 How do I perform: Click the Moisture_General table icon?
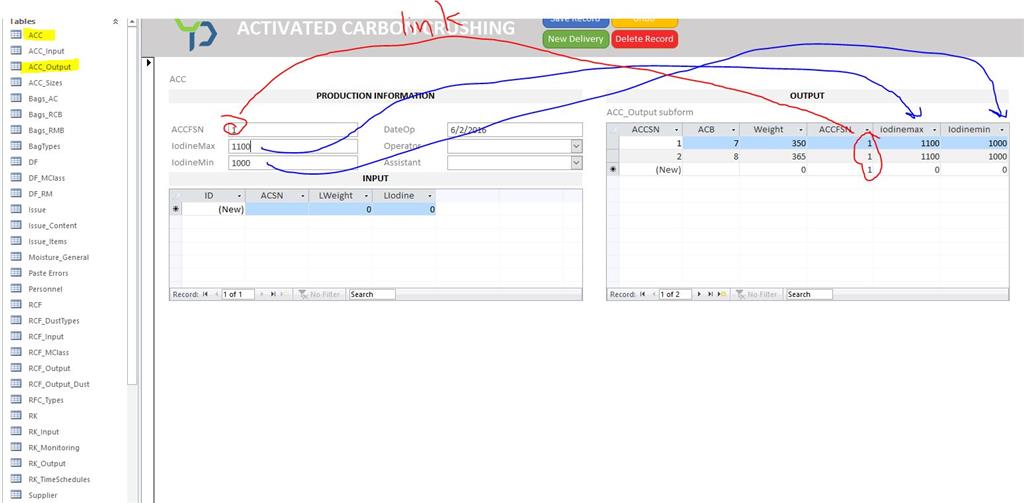tap(16, 257)
